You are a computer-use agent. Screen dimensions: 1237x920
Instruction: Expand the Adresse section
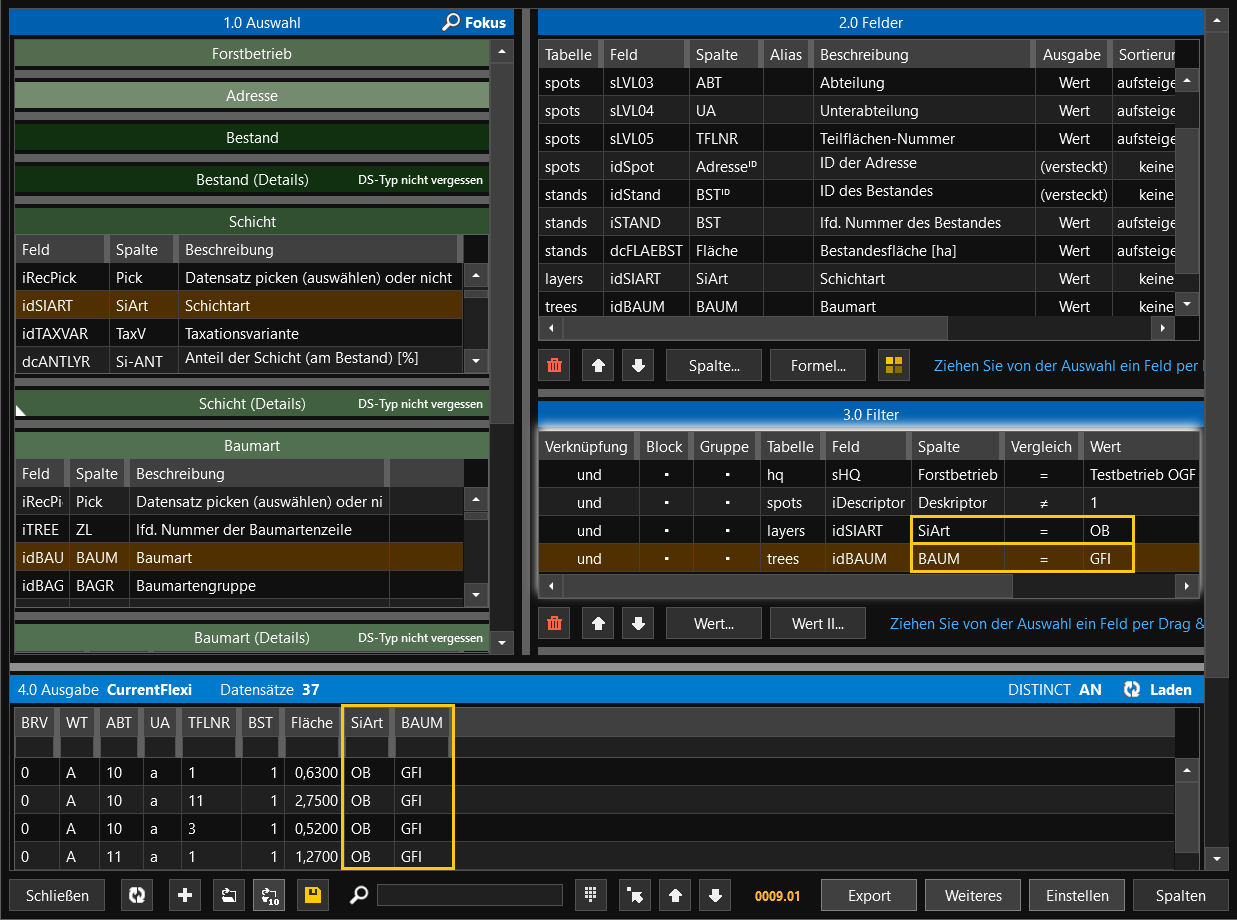[x=252, y=96]
